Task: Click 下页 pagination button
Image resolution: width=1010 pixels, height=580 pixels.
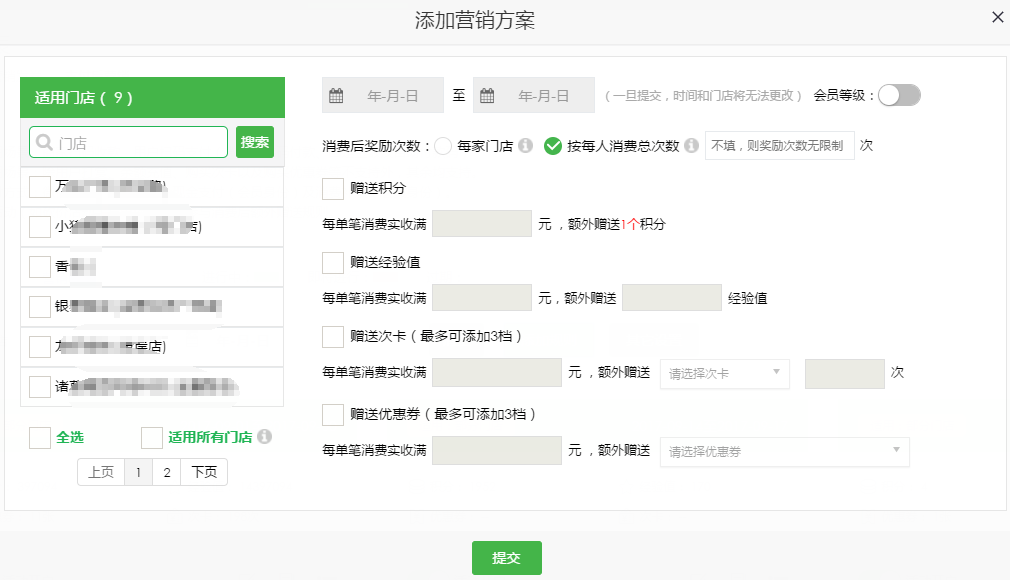Action: click(204, 472)
